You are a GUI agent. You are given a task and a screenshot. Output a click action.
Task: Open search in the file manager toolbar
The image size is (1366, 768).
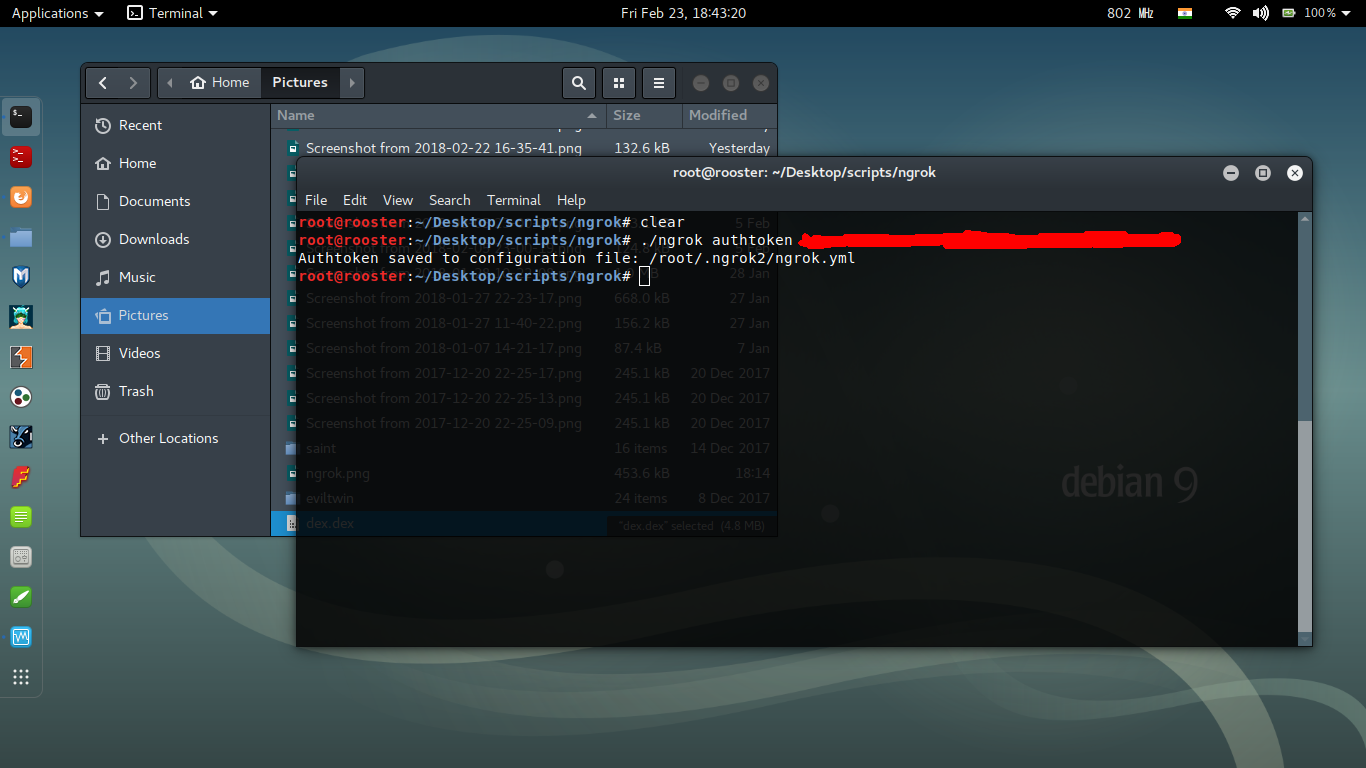579,83
